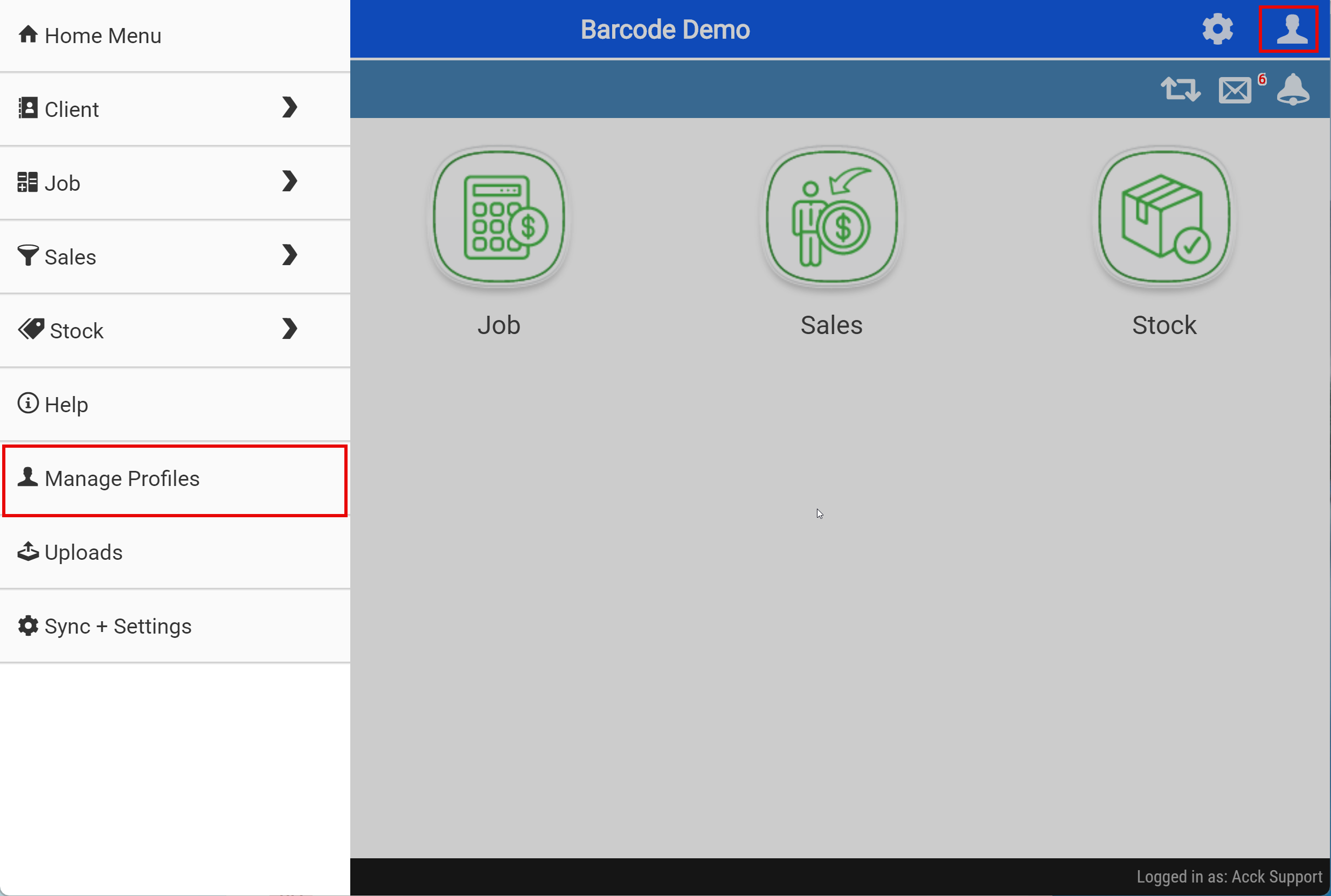This screenshot has width=1331, height=896.
Task: Click the Logged in as Acck Support text
Action: (x=1229, y=877)
